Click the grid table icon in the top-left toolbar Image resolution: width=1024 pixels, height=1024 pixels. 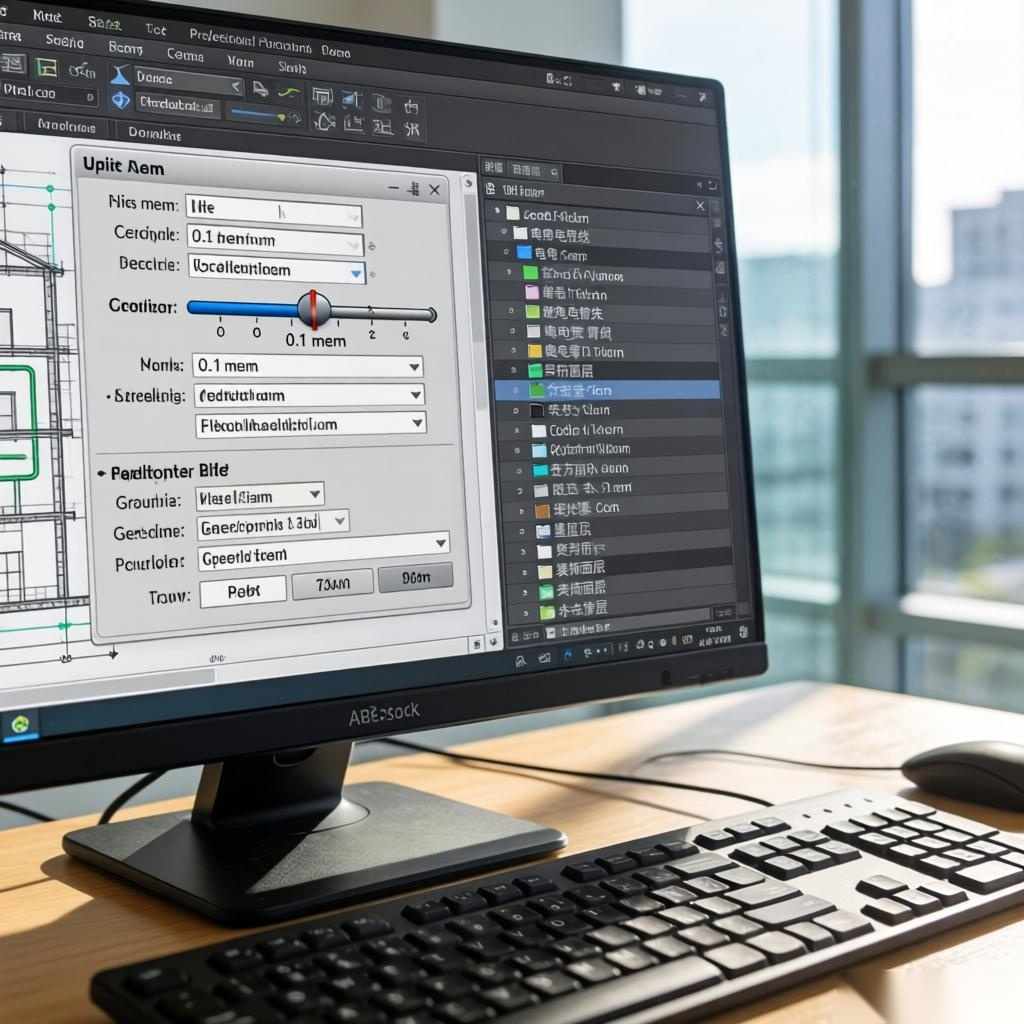coord(13,64)
